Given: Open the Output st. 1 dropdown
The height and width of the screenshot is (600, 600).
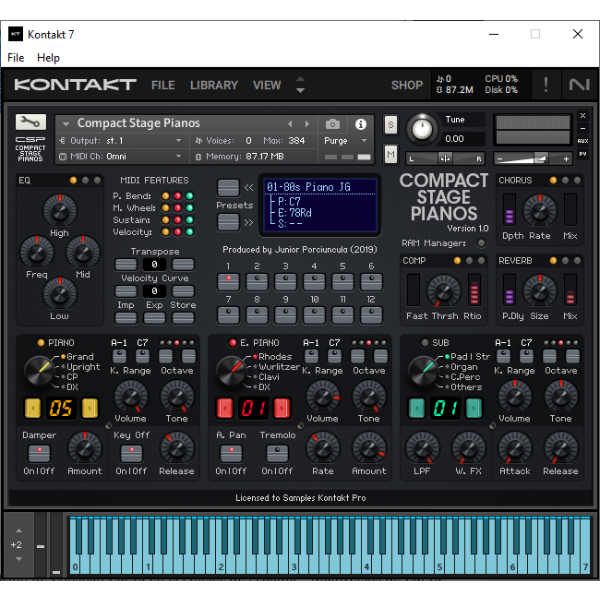Looking at the screenshot, I should 178,140.
